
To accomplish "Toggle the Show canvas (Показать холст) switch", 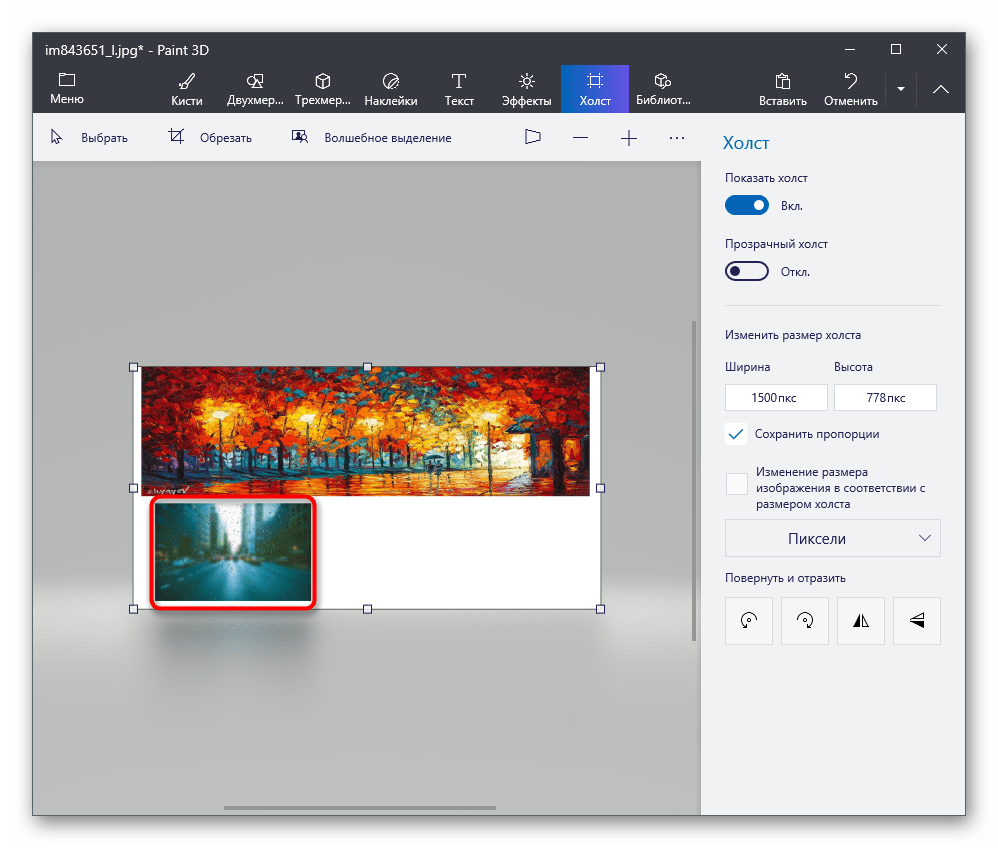I will [747, 205].
